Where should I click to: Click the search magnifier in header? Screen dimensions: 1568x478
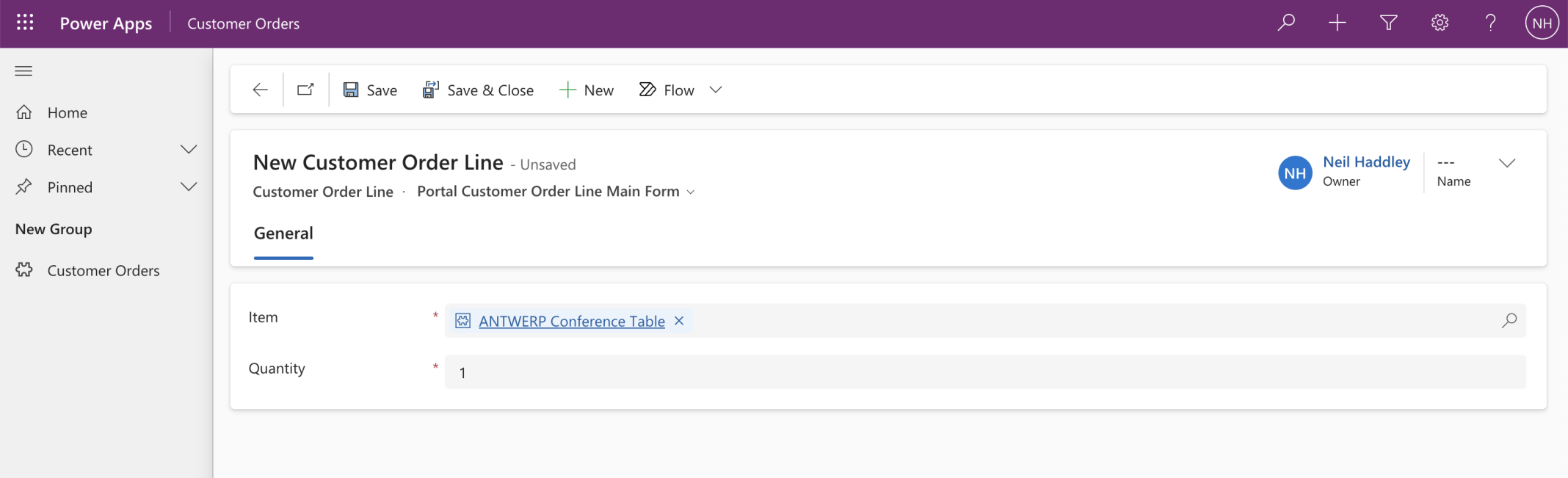1286,23
